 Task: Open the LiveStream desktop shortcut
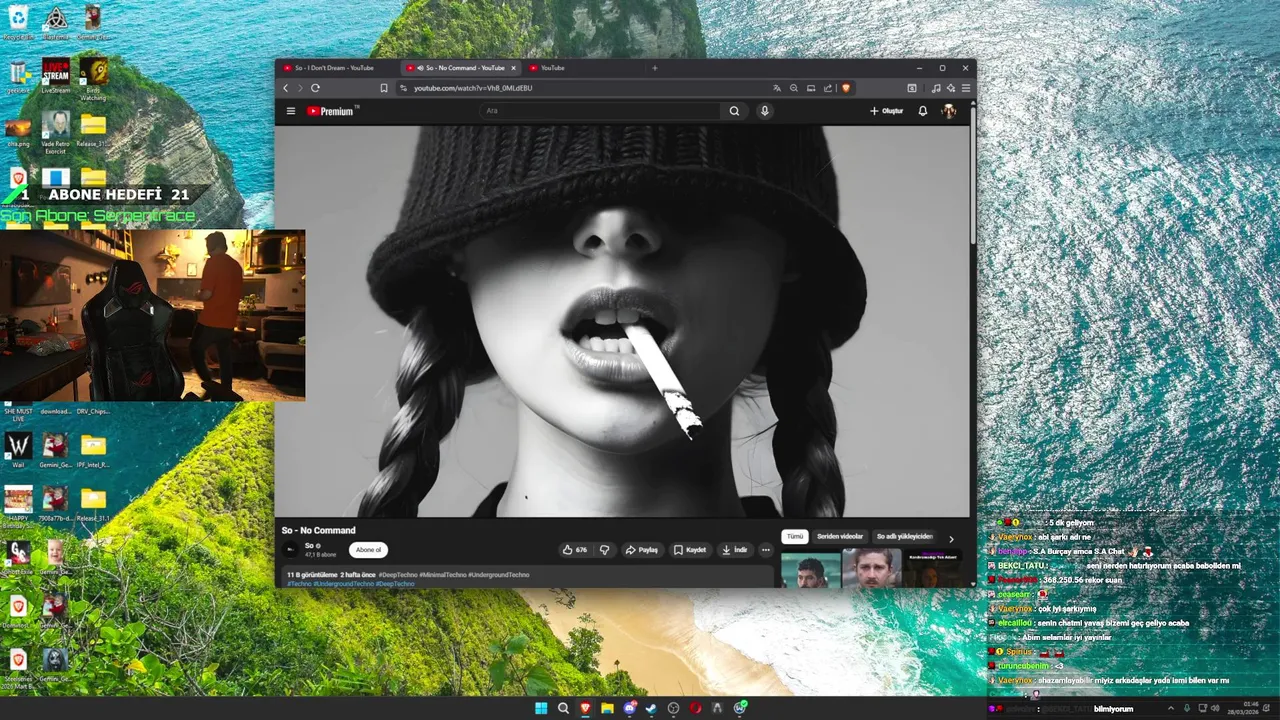tap(56, 76)
